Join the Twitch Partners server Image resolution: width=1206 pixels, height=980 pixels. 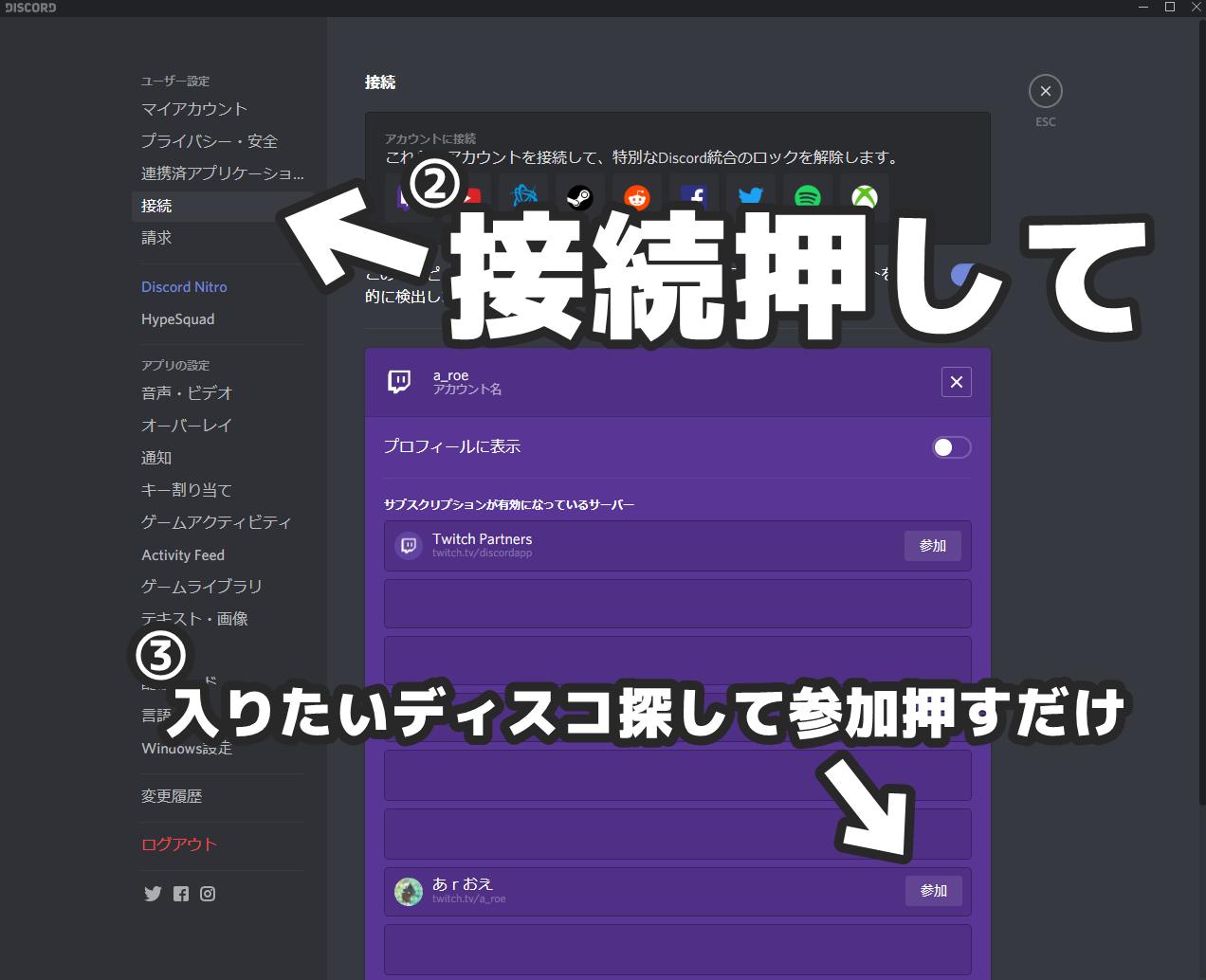[x=933, y=546]
